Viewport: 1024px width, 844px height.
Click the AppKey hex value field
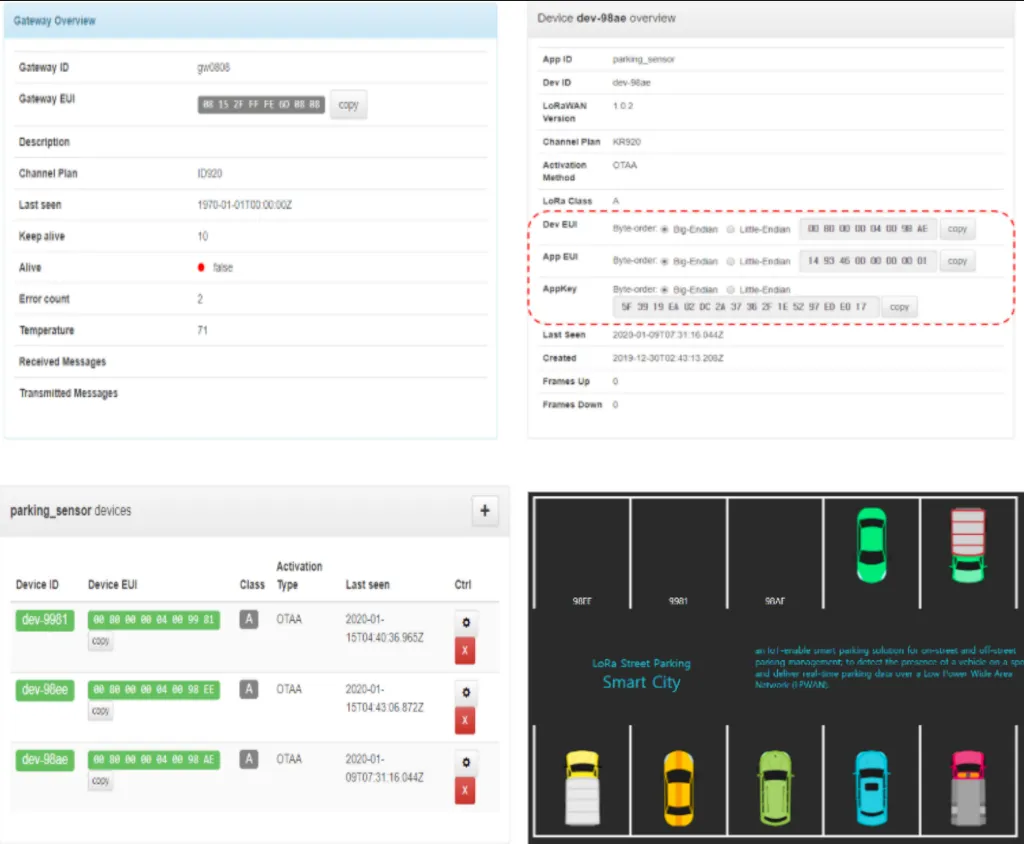(x=746, y=307)
